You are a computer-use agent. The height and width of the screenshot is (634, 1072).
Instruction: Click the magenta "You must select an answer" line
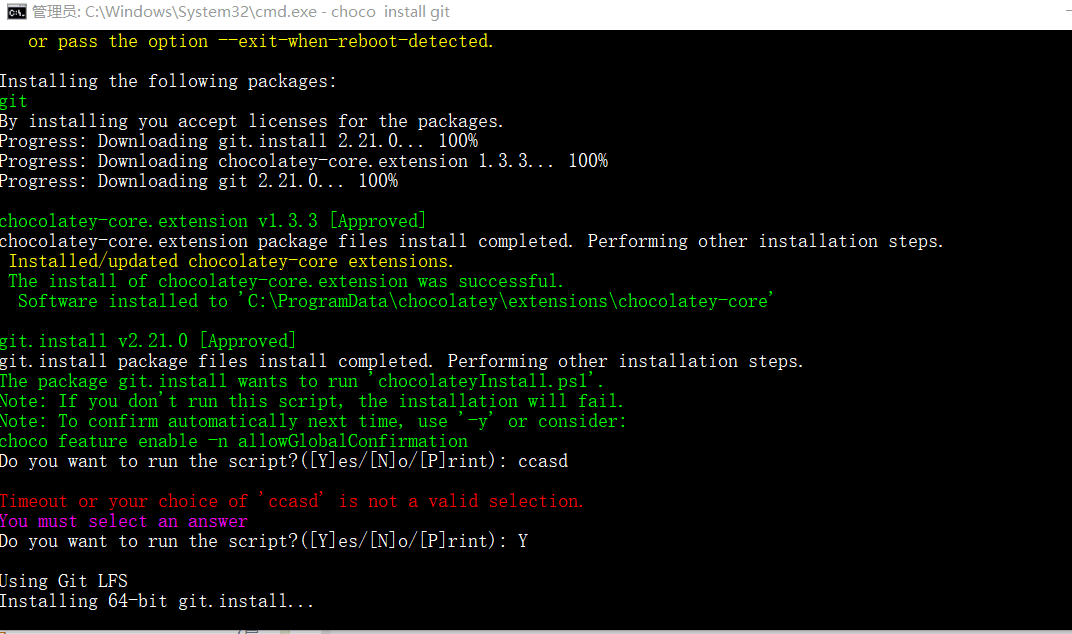click(x=123, y=521)
